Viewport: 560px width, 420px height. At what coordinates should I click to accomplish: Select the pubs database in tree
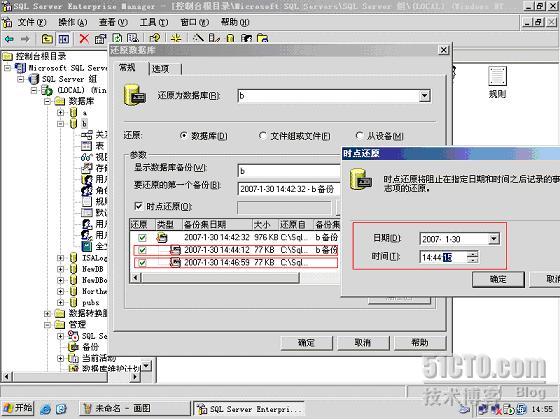coord(91,302)
